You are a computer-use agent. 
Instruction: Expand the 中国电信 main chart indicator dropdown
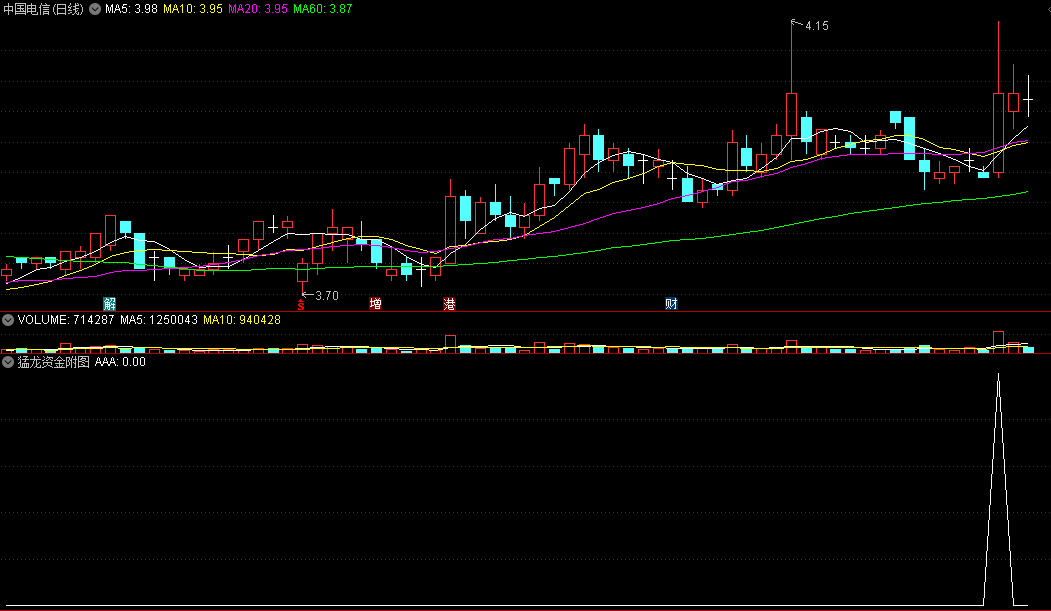95,9
